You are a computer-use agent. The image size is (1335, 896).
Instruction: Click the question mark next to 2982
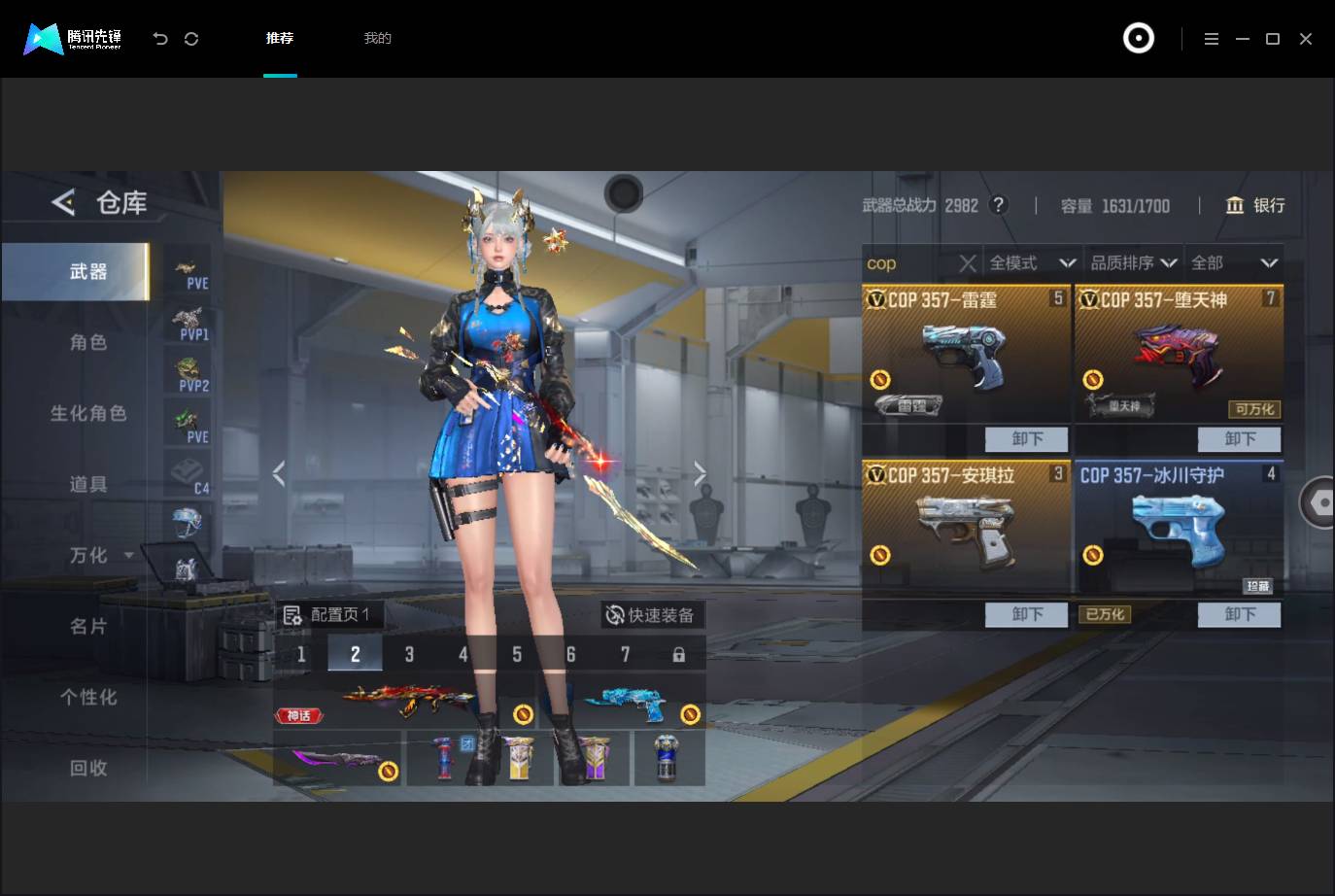pyautogui.click(x=998, y=205)
